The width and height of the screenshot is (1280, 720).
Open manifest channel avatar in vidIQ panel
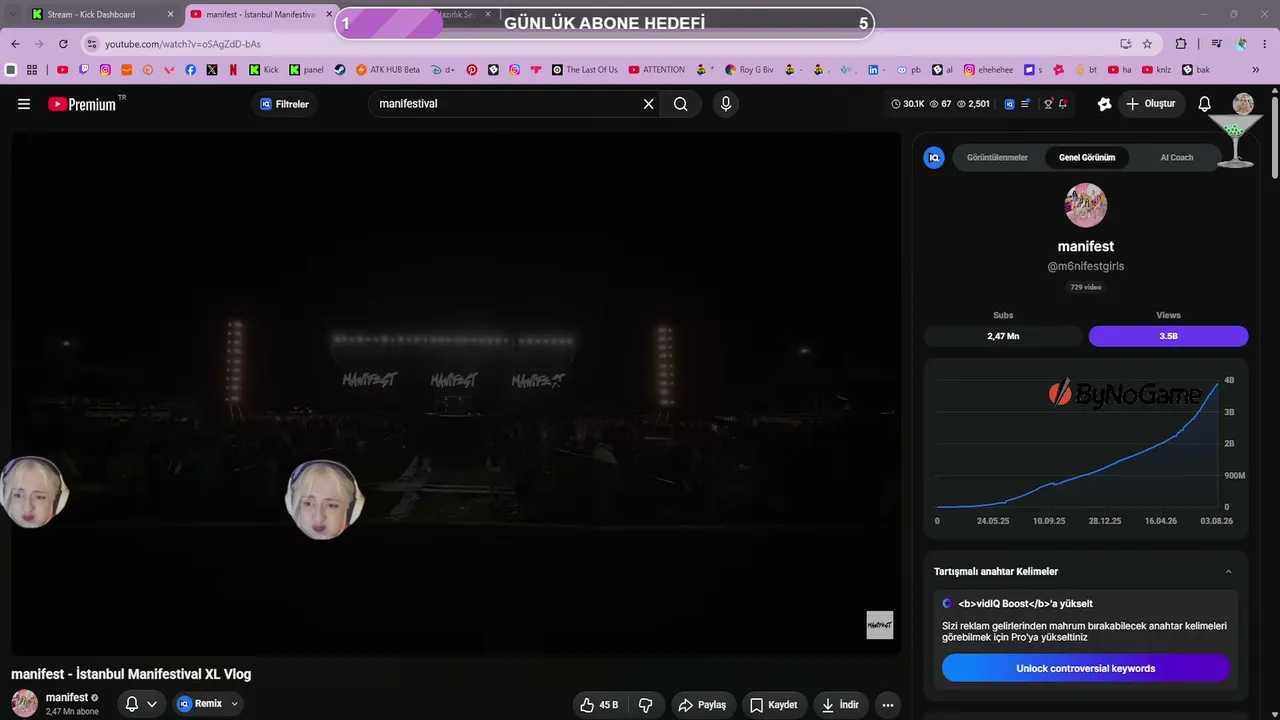(x=1086, y=205)
